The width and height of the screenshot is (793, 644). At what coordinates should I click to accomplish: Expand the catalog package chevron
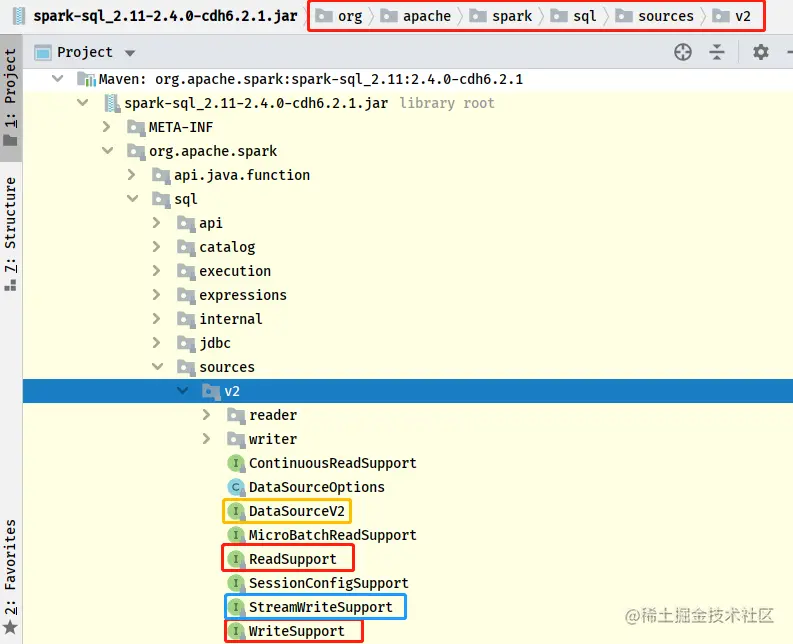point(156,246)
